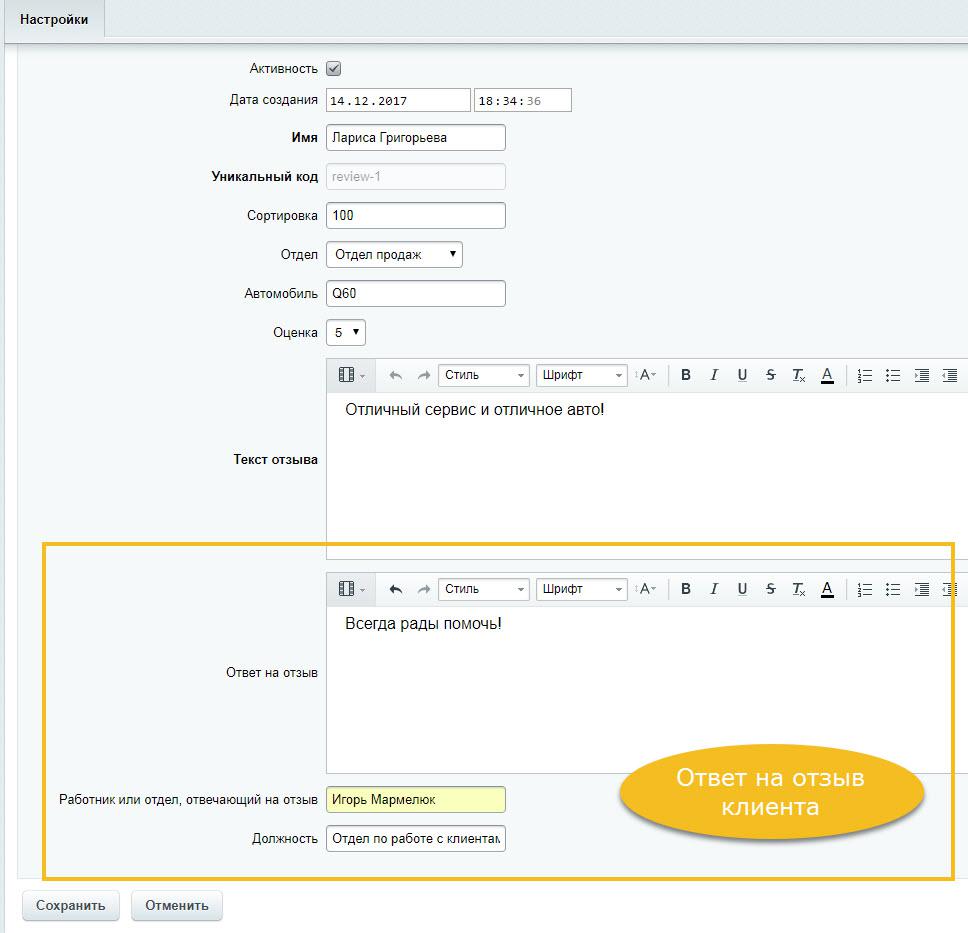
Task: Click Italic in the review text editor toolbar
Action: pyautogui.click(x=714, y=375)
